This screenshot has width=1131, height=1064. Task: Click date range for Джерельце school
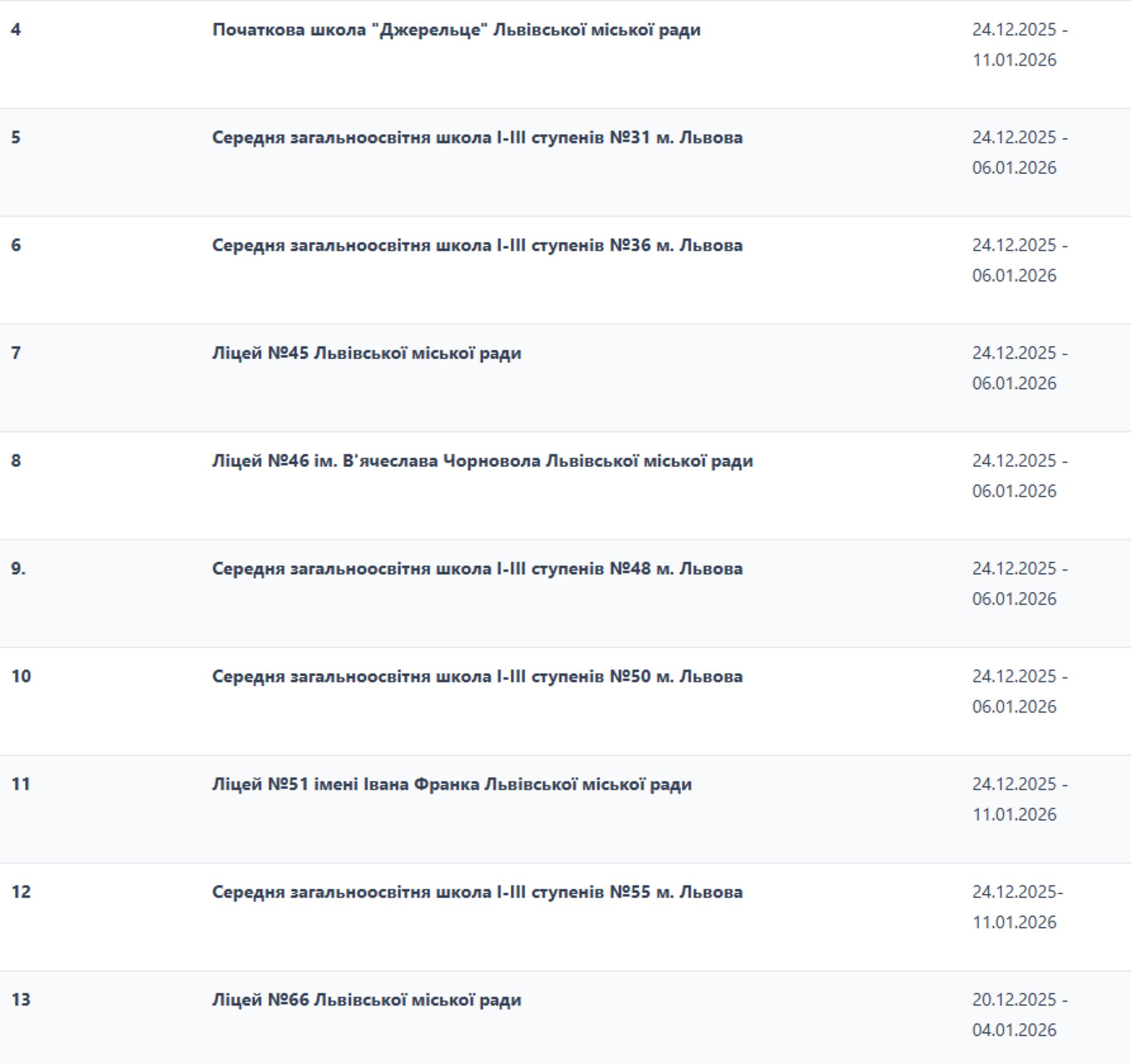click(x=1018, y=45)
